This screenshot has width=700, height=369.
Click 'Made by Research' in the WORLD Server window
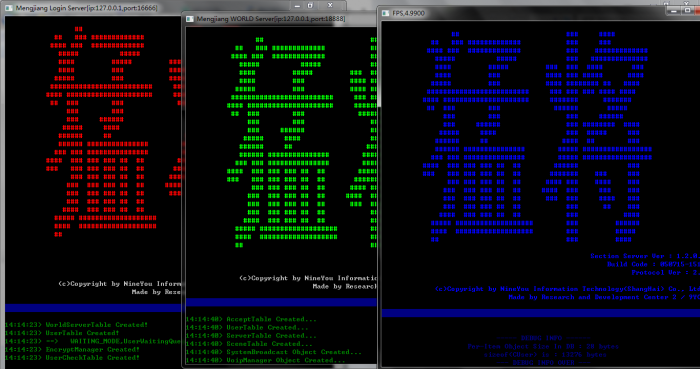tap(345, 286)
